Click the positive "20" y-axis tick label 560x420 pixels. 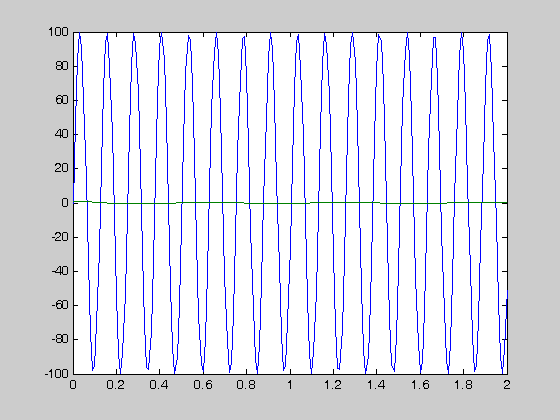pyautogui.click(x=62, y=168)
